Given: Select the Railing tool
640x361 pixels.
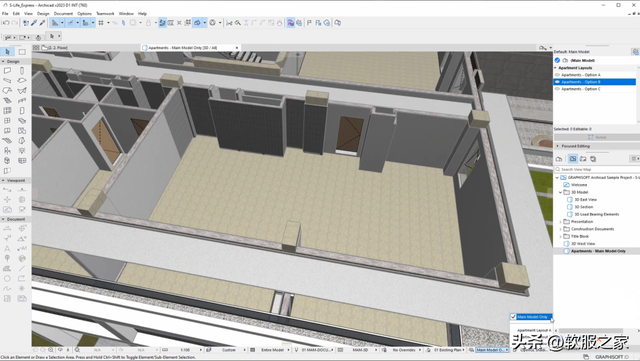Looking at the screenshot, I should [22, 100].
